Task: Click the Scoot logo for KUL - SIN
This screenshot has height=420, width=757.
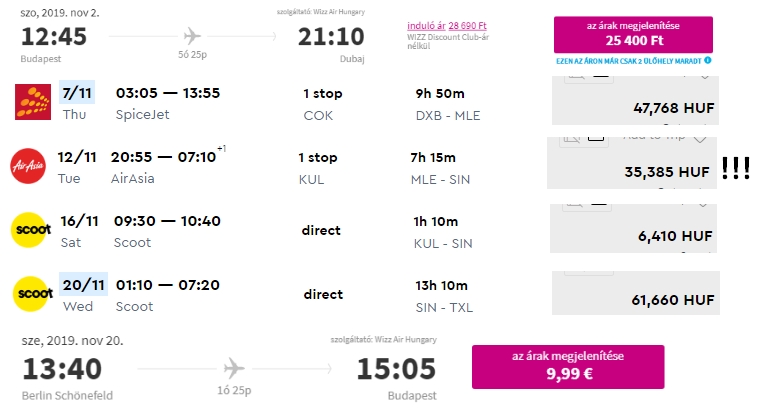Action: 31,230
